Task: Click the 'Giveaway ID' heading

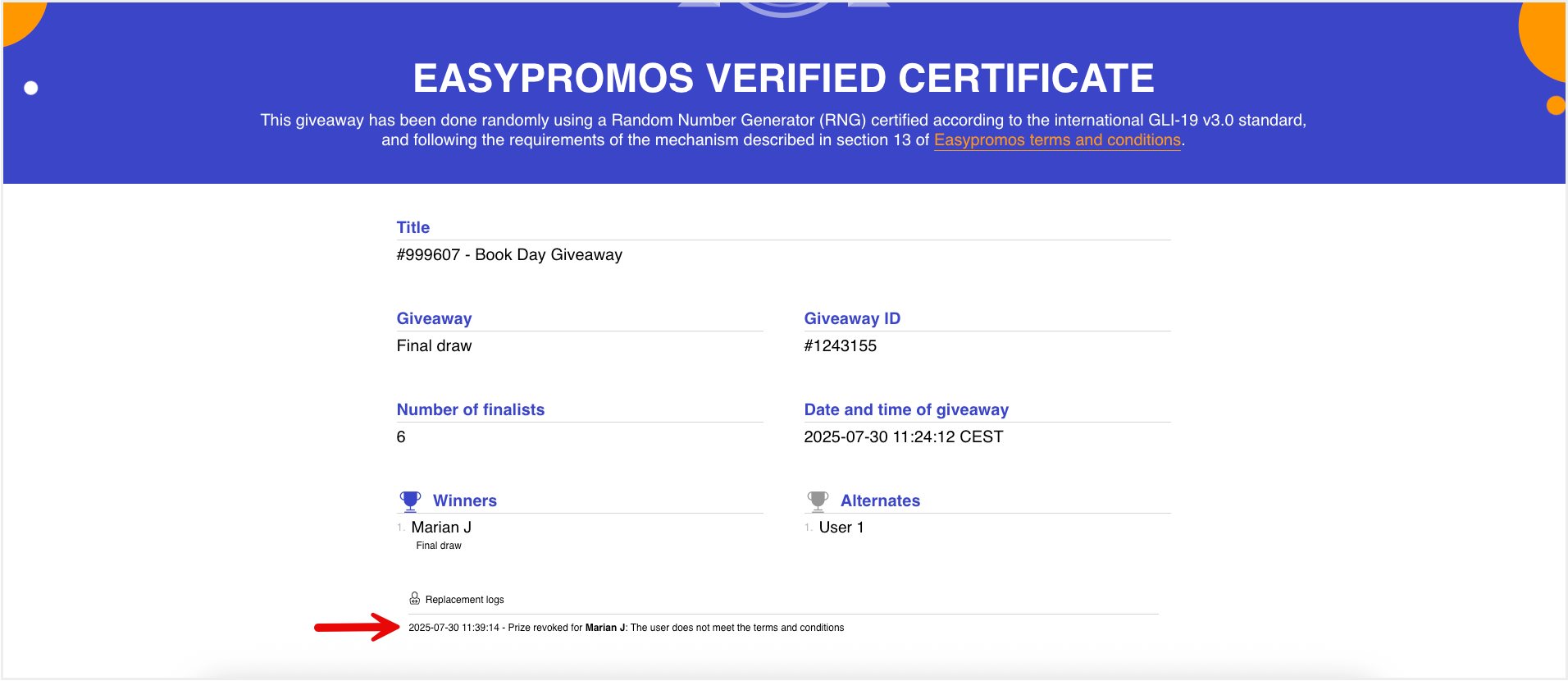Action: (x=852, y=318)
